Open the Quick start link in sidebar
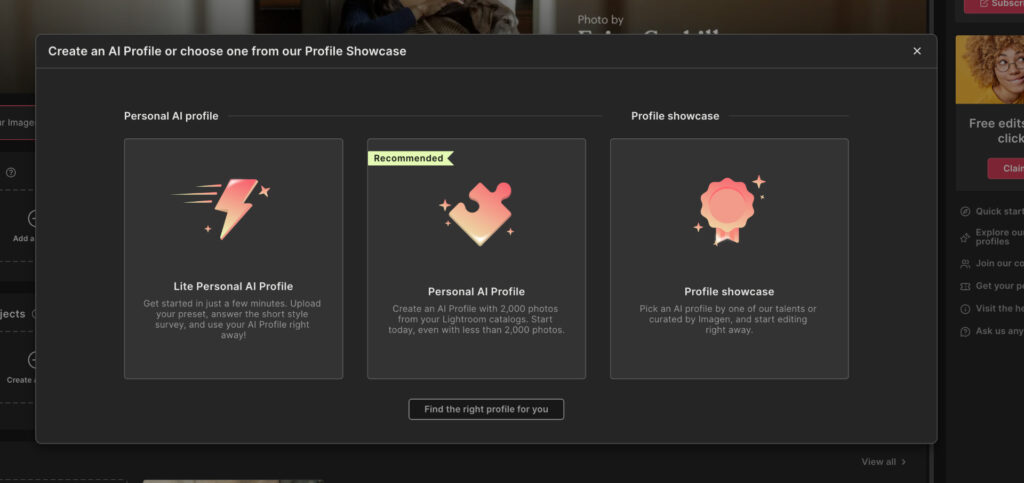This screenshot has height=483, width=1024. tap(999, 211)
